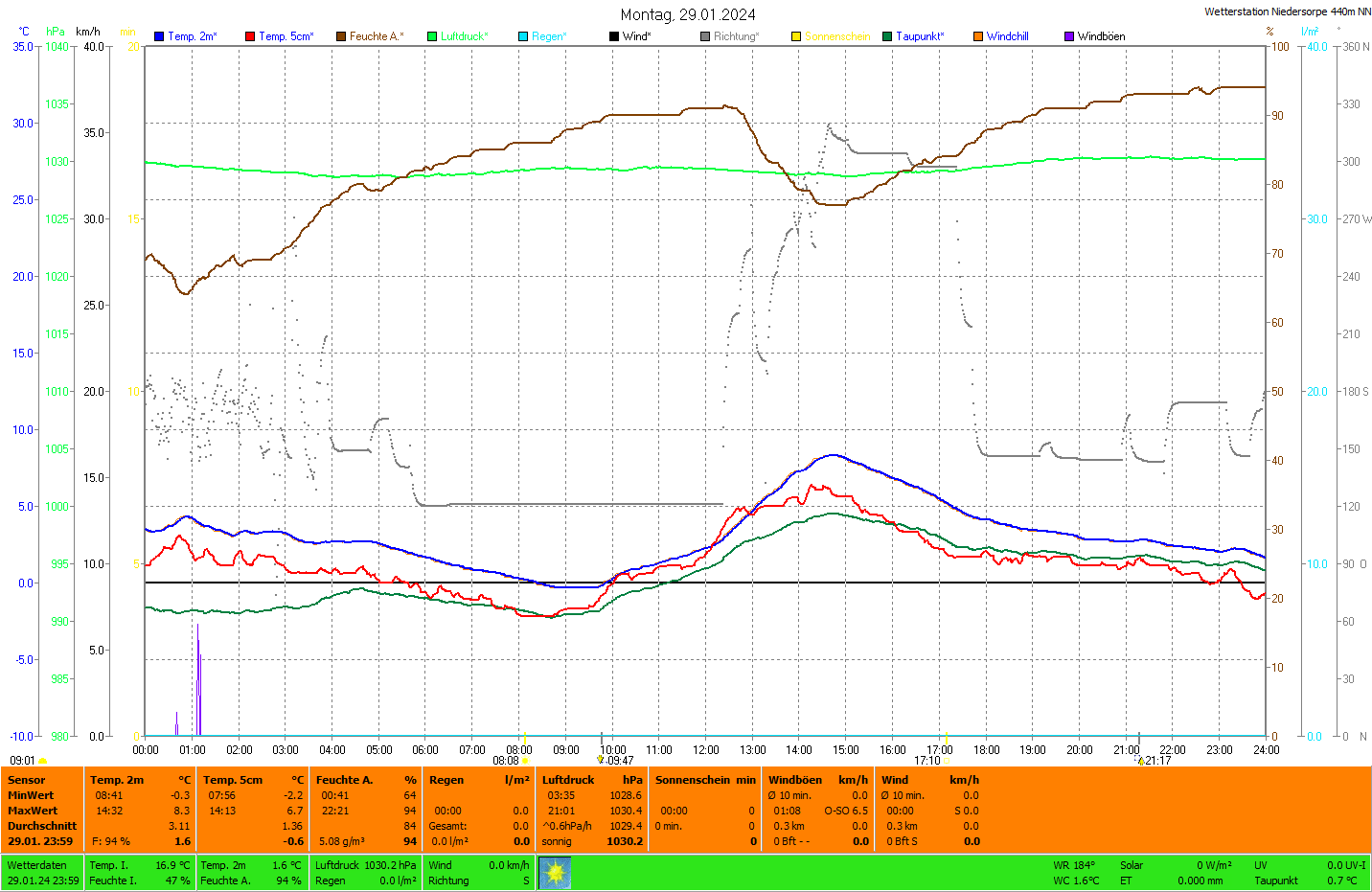Click the Windchill legend label
The image size is (1372, 892).
coord(1007,36)
